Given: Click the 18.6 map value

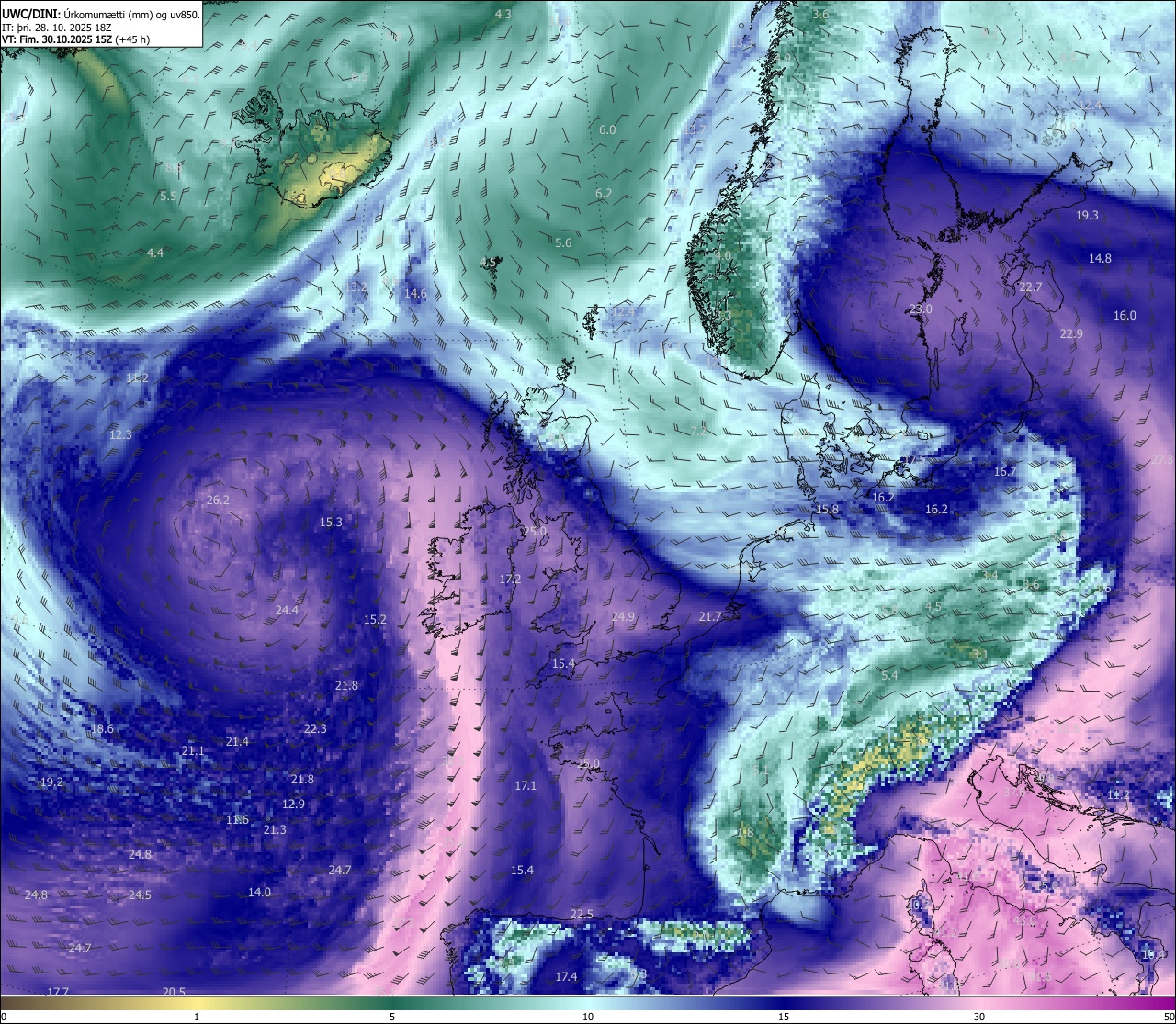Looking at the screenshot, I should point(102,729).
